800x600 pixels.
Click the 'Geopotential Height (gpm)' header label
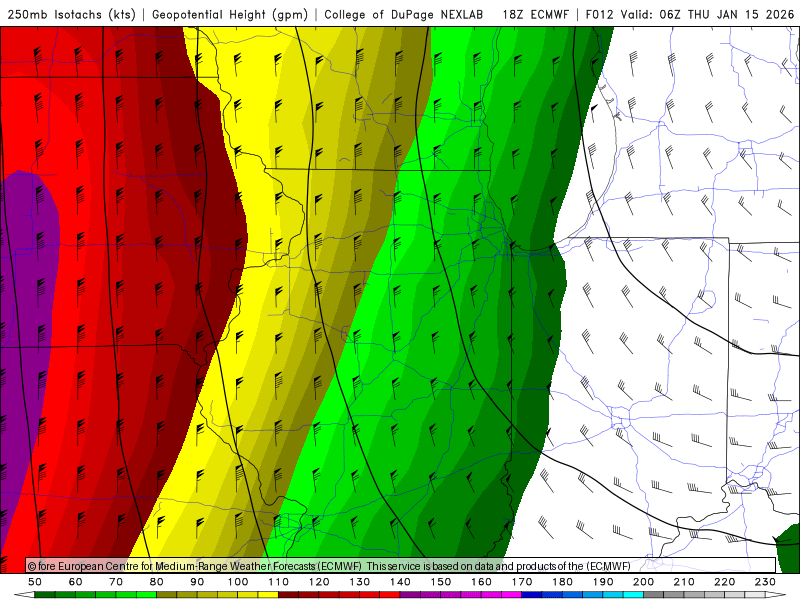pyautogui.click(x=230, y=15)
